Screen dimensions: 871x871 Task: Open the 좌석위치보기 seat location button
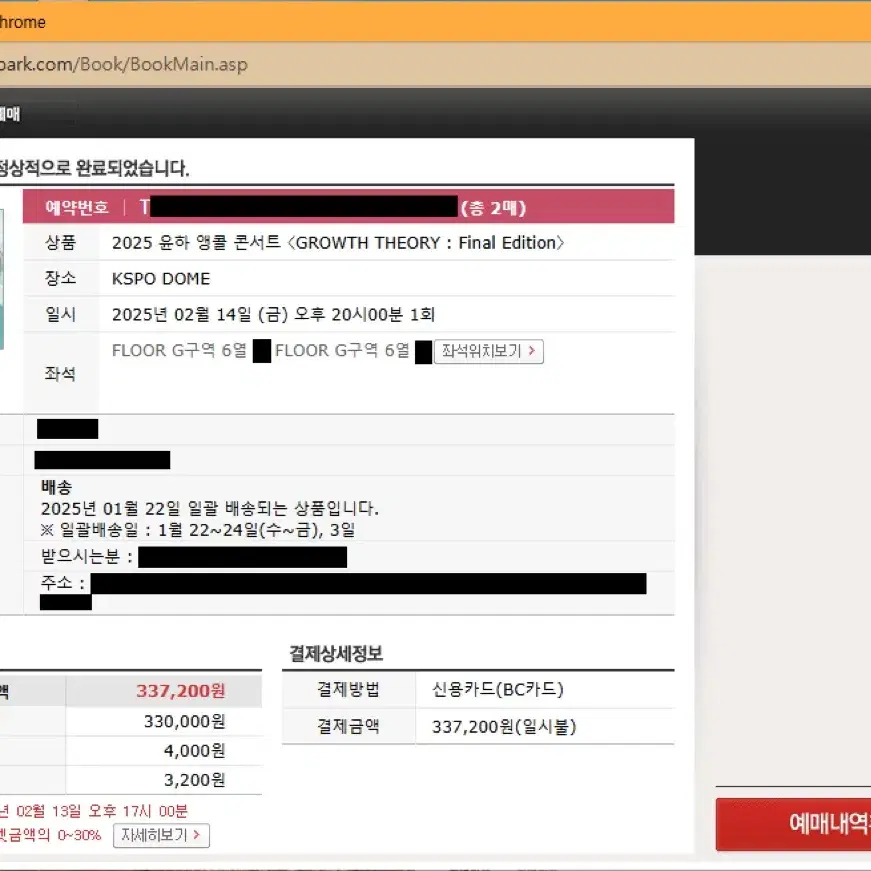[488, 351]
